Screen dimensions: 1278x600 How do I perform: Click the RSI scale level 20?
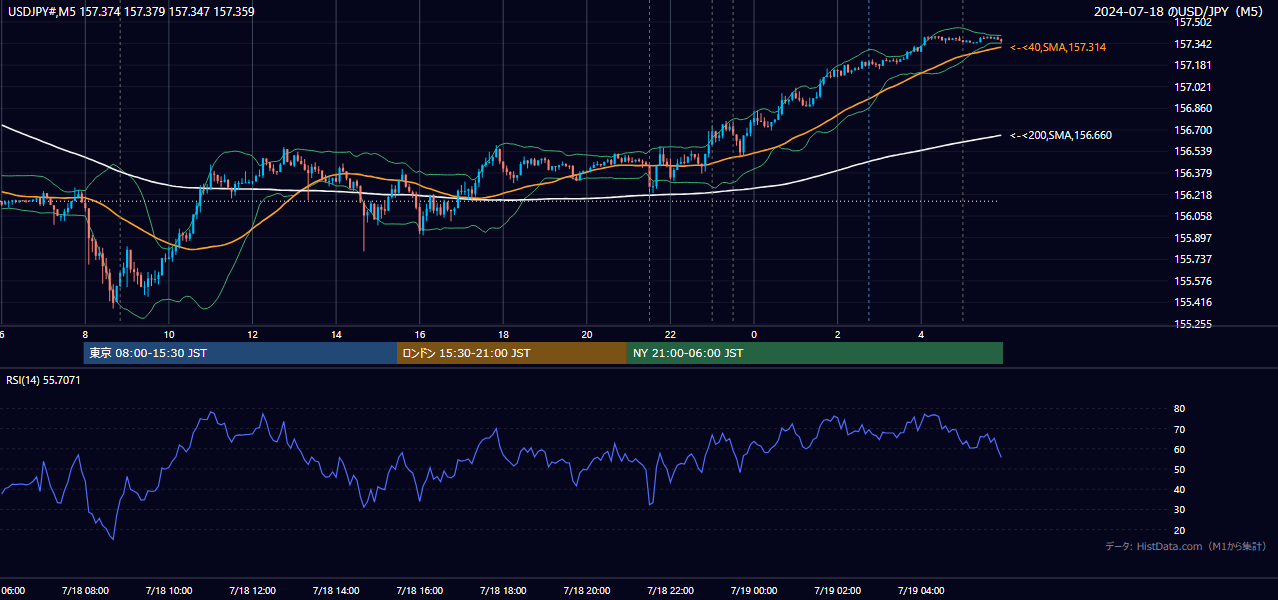coord(1179,530)
